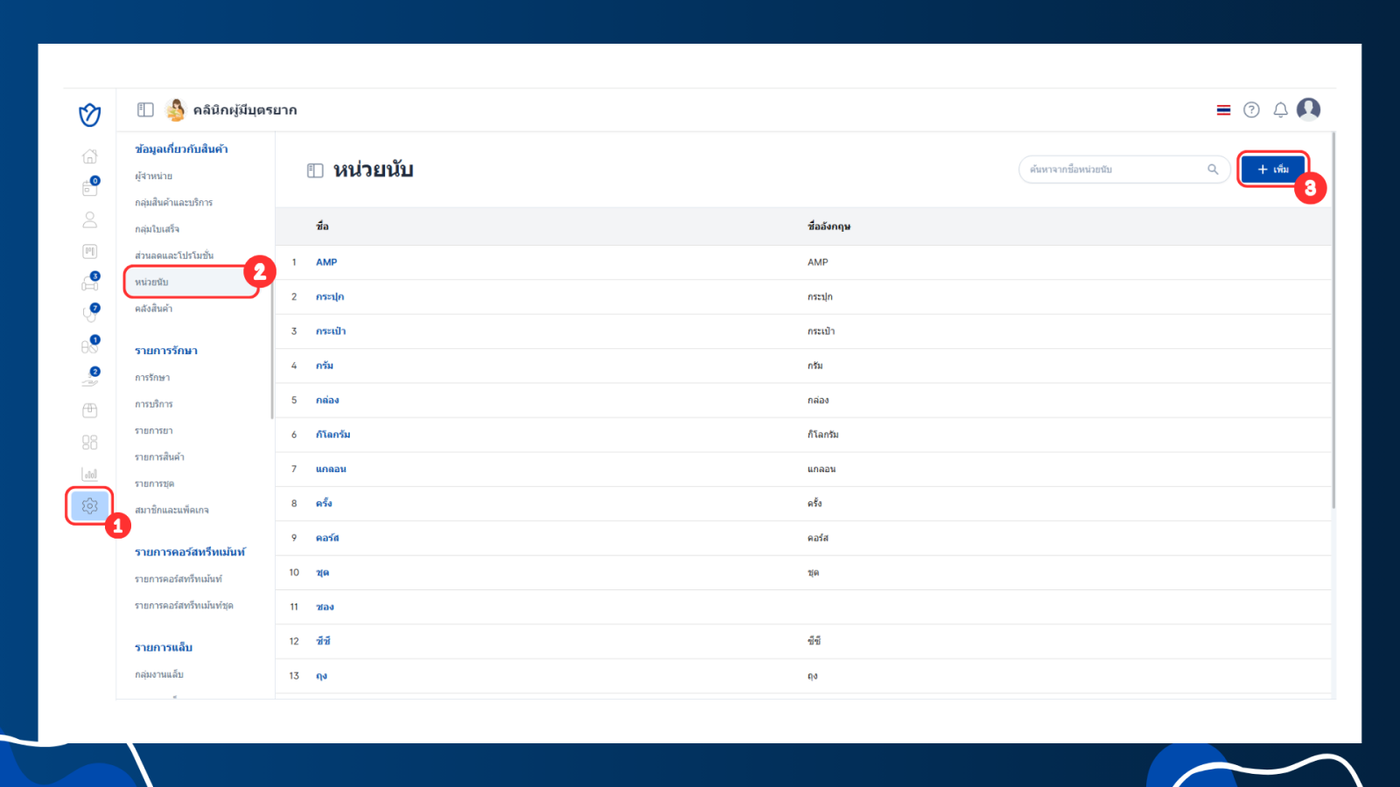Screen dimensions: 1400x787
Task: Open รายการคอร์สทรีทเม้นท์ชุด in the settings menu
Action: pyautogui.click(x=185, y=605)
